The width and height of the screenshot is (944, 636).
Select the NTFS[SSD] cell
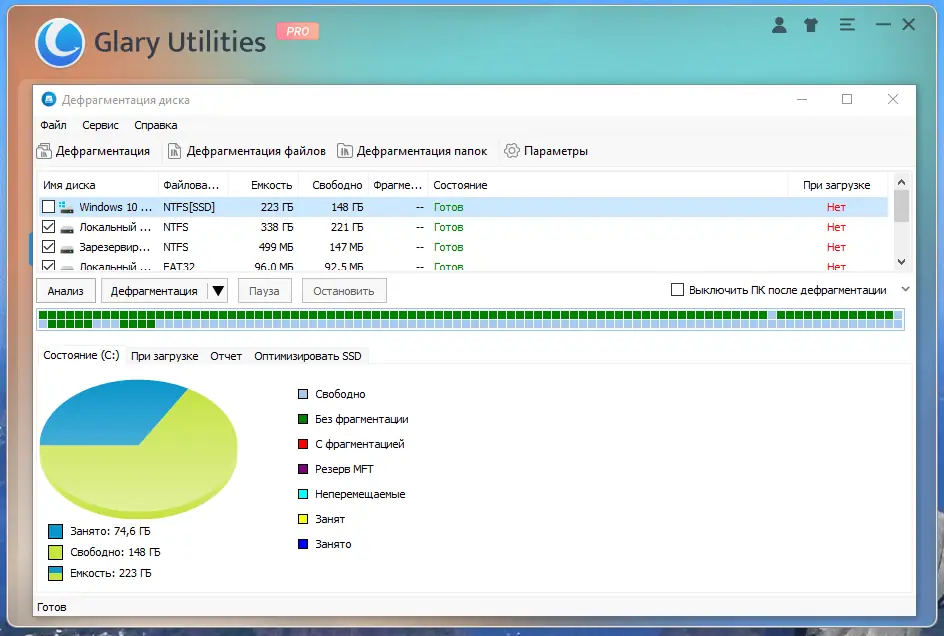(189, 207)
